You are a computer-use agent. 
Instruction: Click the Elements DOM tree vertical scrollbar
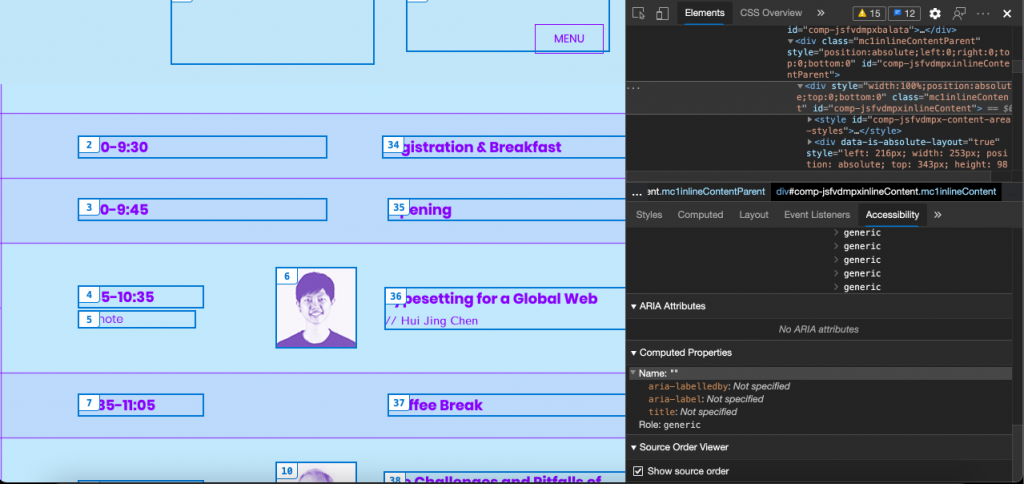pos(1017,67)
